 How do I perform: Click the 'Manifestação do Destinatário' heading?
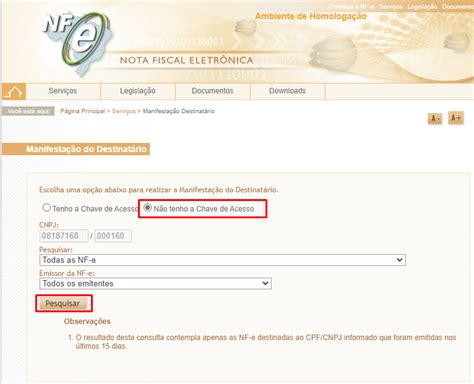click(86, 149)
